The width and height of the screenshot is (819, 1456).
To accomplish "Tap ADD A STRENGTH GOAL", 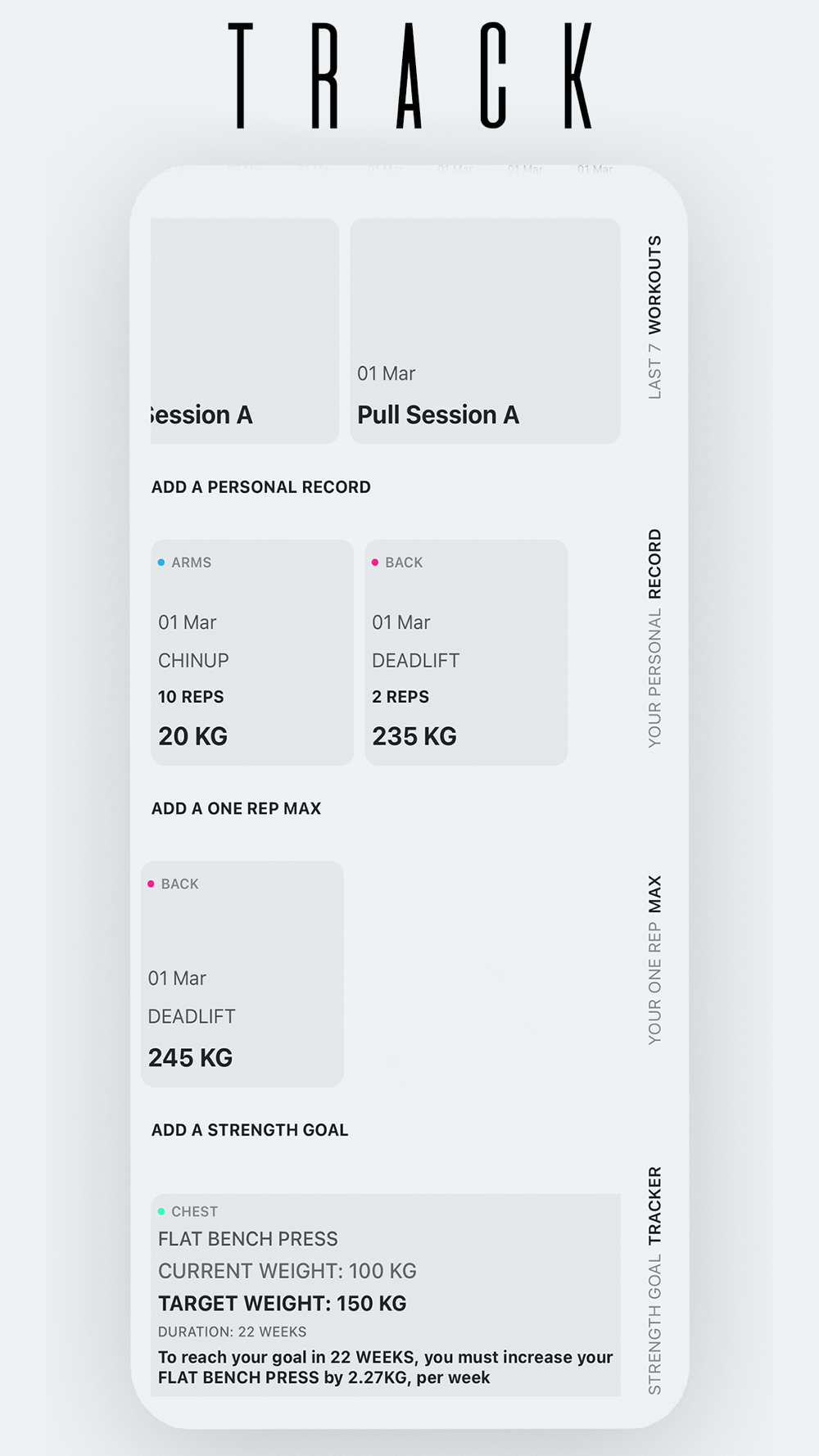I will coord(250,1130).
